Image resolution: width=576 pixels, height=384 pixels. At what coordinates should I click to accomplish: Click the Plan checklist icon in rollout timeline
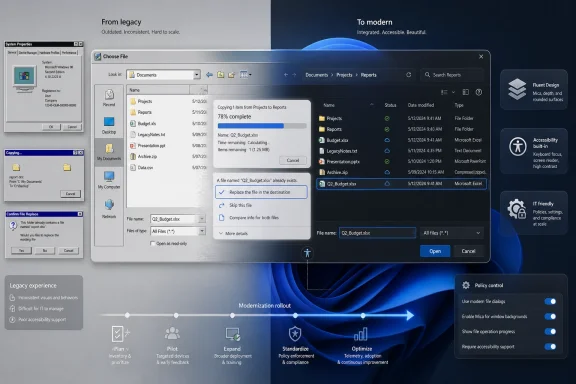119,334
